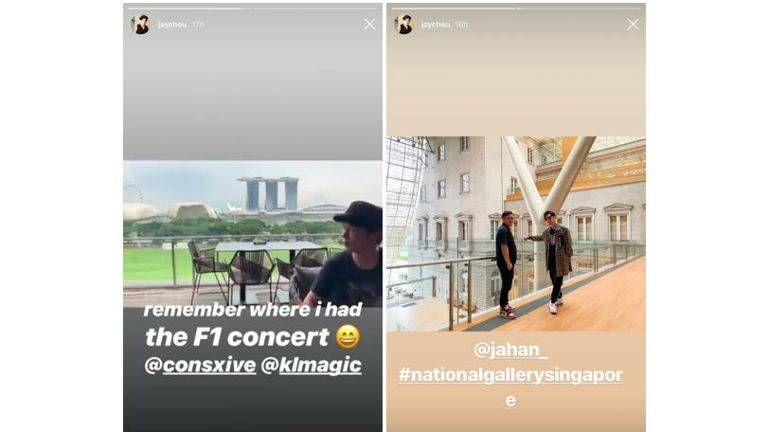Click the 'remember where i had' caption text
Screen dimensions: 768x432
253,310
